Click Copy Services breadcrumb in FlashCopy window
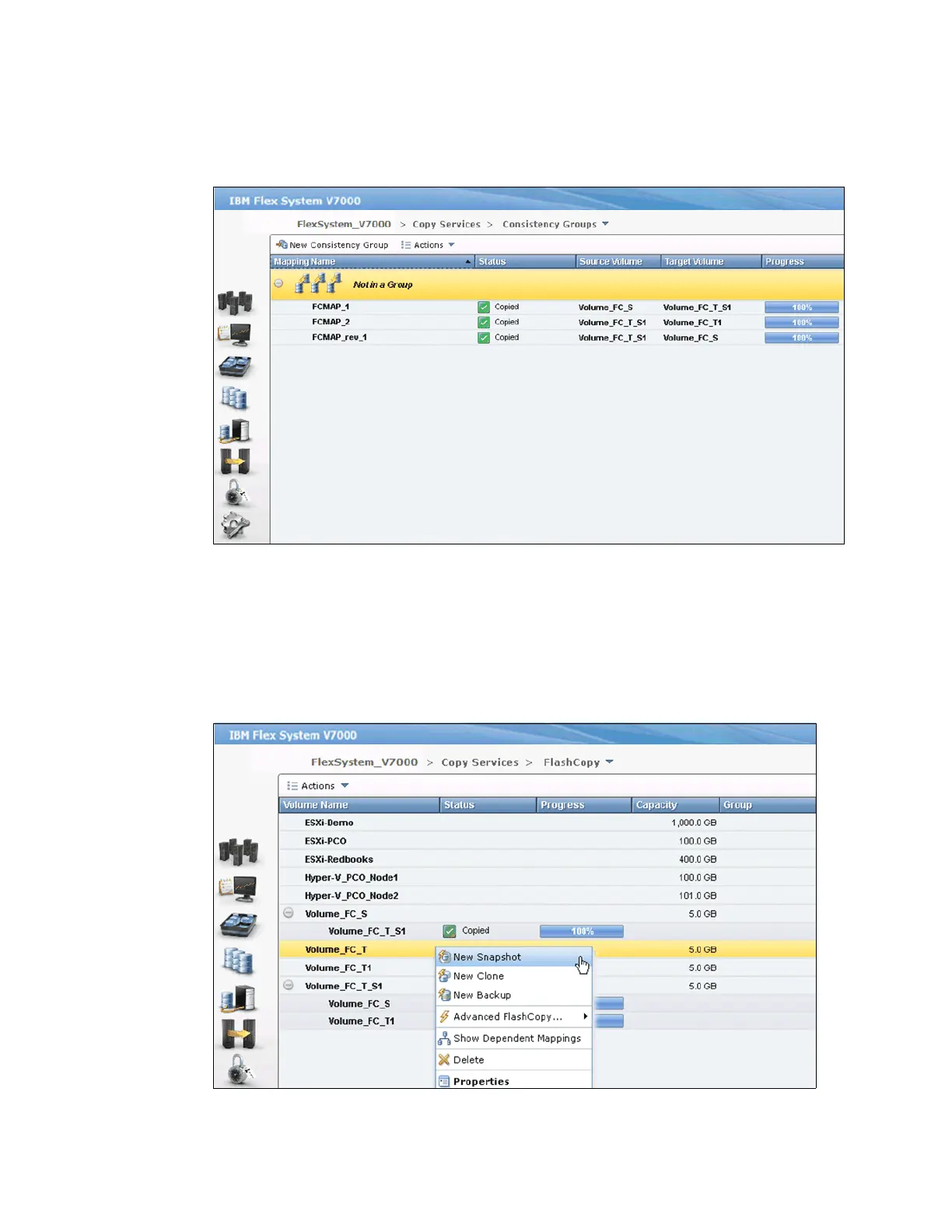The image size is (952, 1232). point(480,762)
